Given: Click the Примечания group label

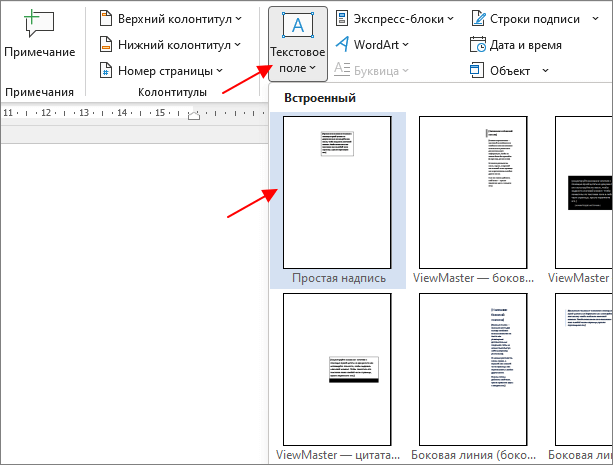Looking at the screenshot, I should point(39,92).
